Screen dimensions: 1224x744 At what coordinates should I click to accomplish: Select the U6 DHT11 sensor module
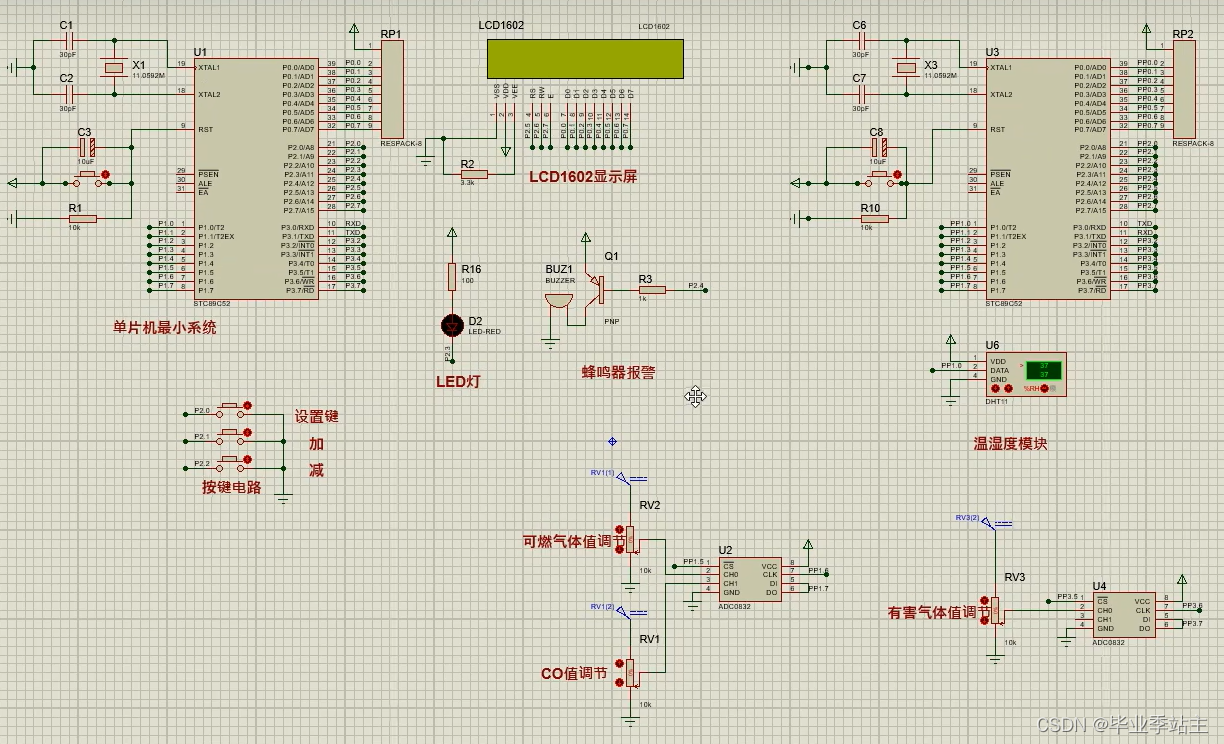[x=1026, y=375]
